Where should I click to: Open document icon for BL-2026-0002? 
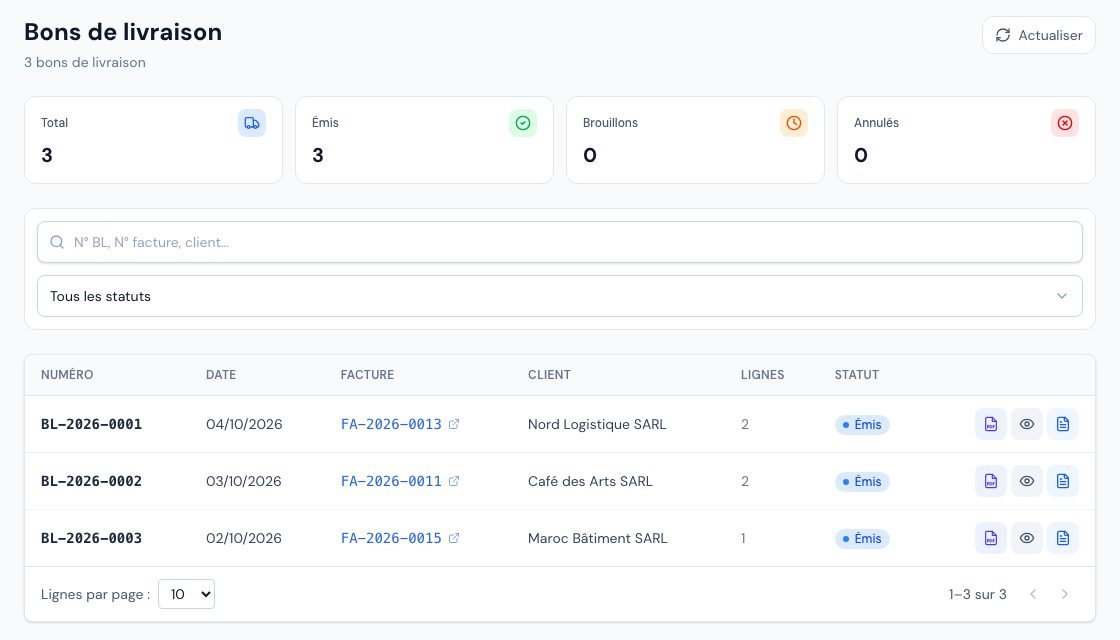point(1063,481)
